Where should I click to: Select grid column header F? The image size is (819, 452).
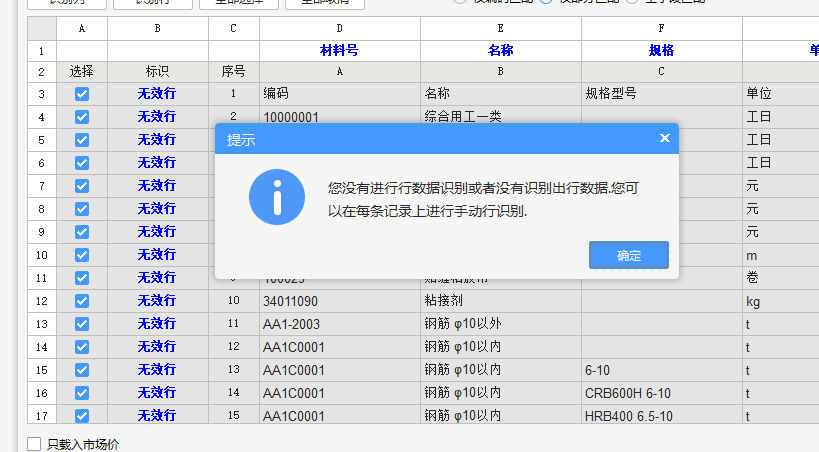point(661,28)
